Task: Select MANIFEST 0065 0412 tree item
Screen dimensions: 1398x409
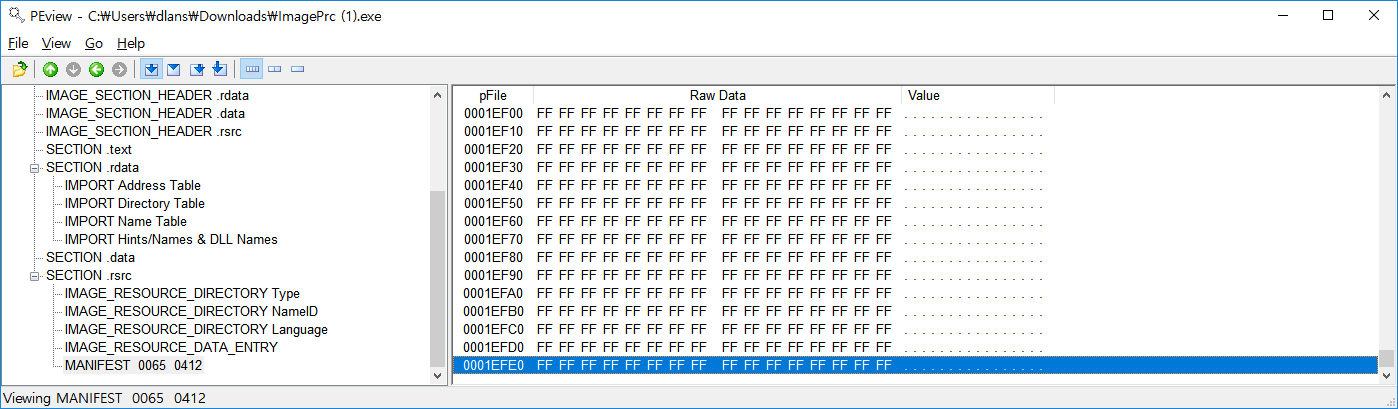Action: (x=134, y=365)
